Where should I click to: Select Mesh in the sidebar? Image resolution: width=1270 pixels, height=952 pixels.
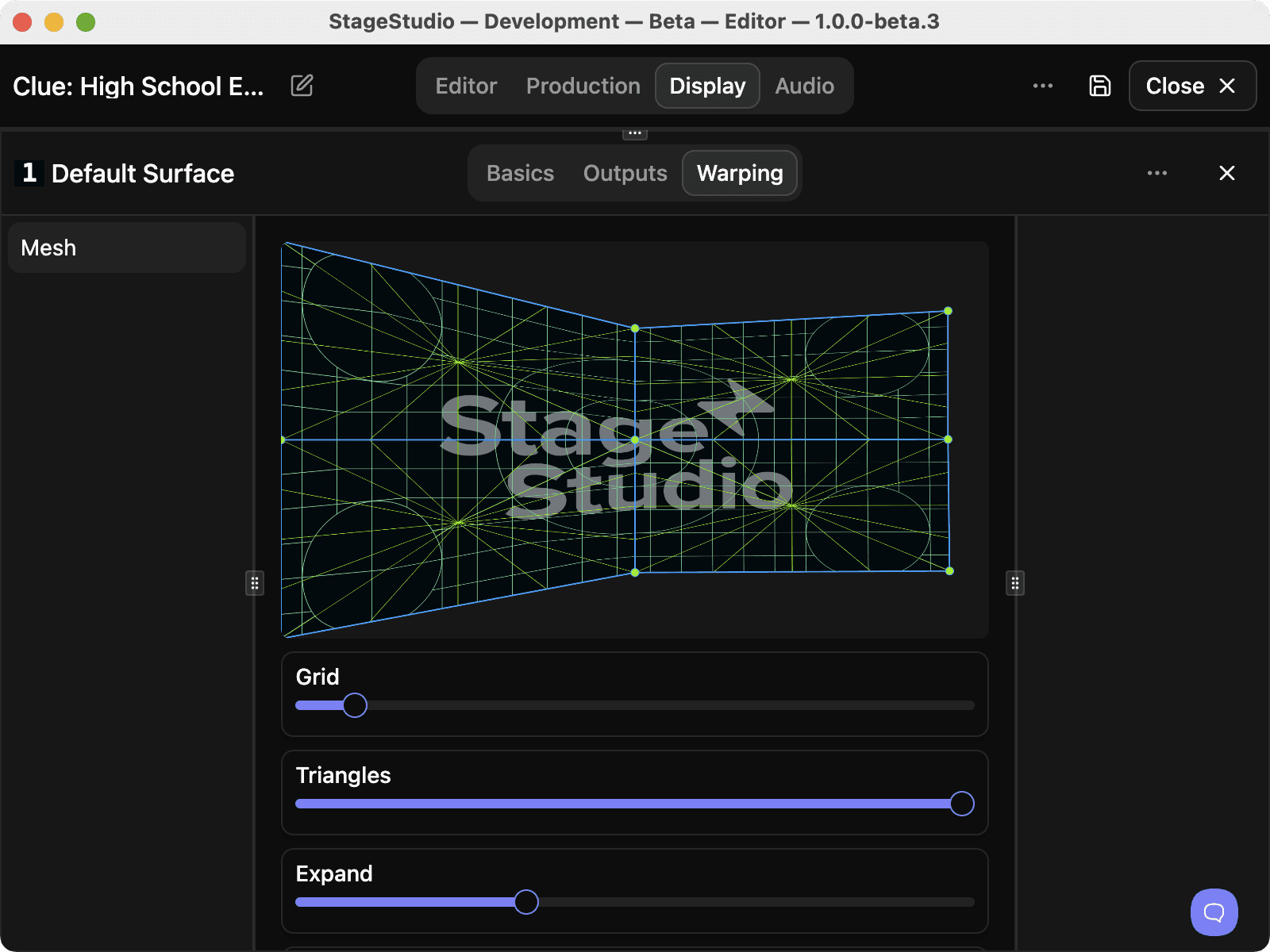127,248
